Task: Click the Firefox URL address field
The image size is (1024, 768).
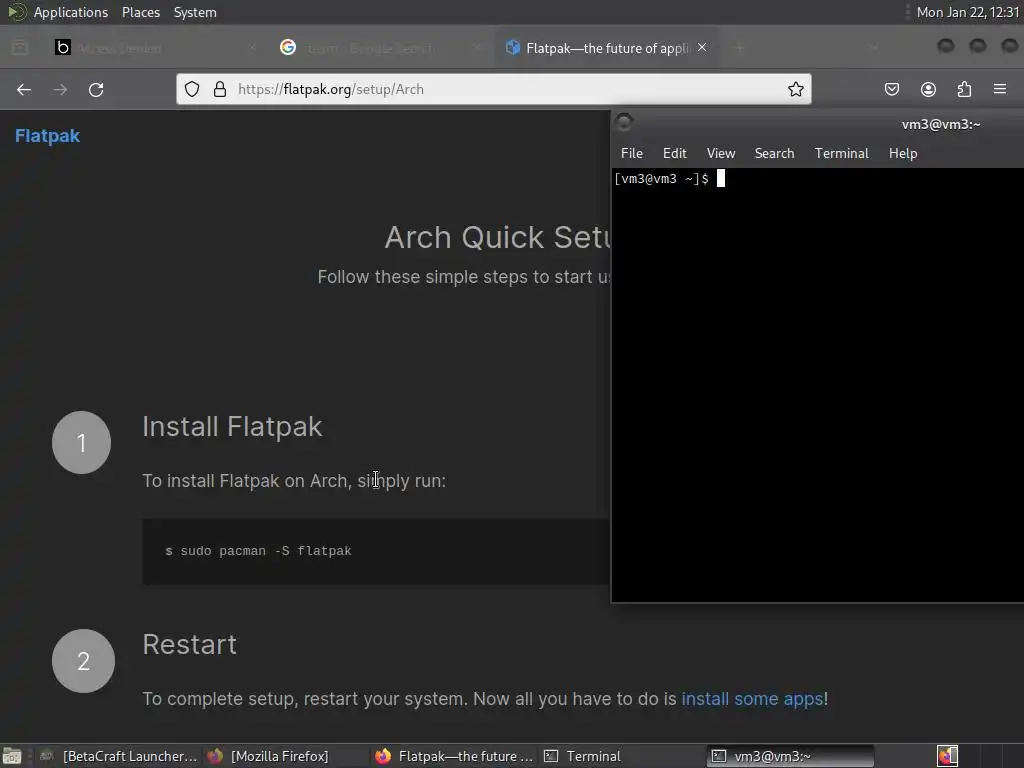Action: pos(494,89)
